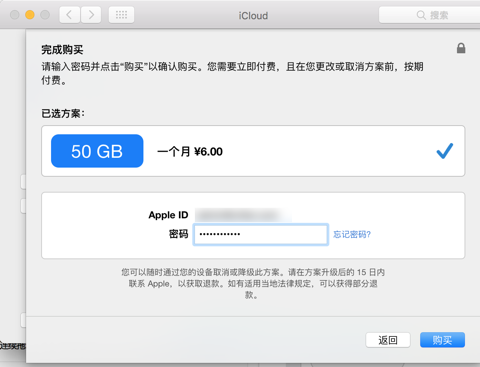The width and height of the screenshot is (480, 367).
Task: Click the iCloud window title
Action: pos(253,16)
